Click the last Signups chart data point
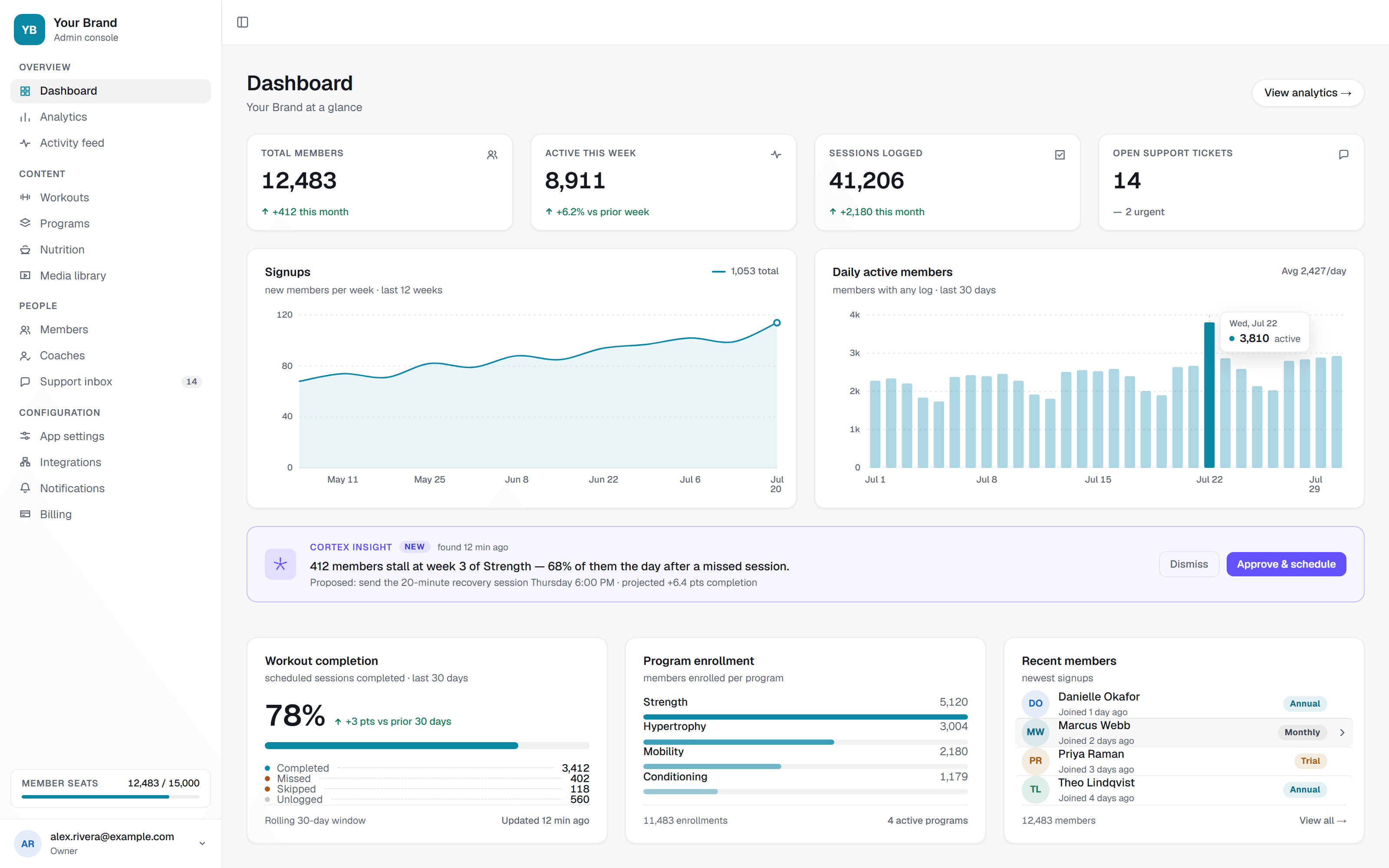Image resolution: width=1389 pixels, height=868 pixels. (x=777, y=322)
